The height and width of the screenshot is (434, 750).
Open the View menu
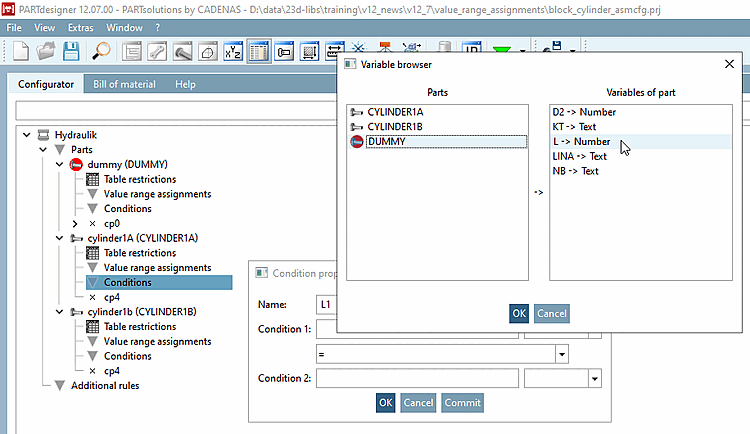point(44,28)
